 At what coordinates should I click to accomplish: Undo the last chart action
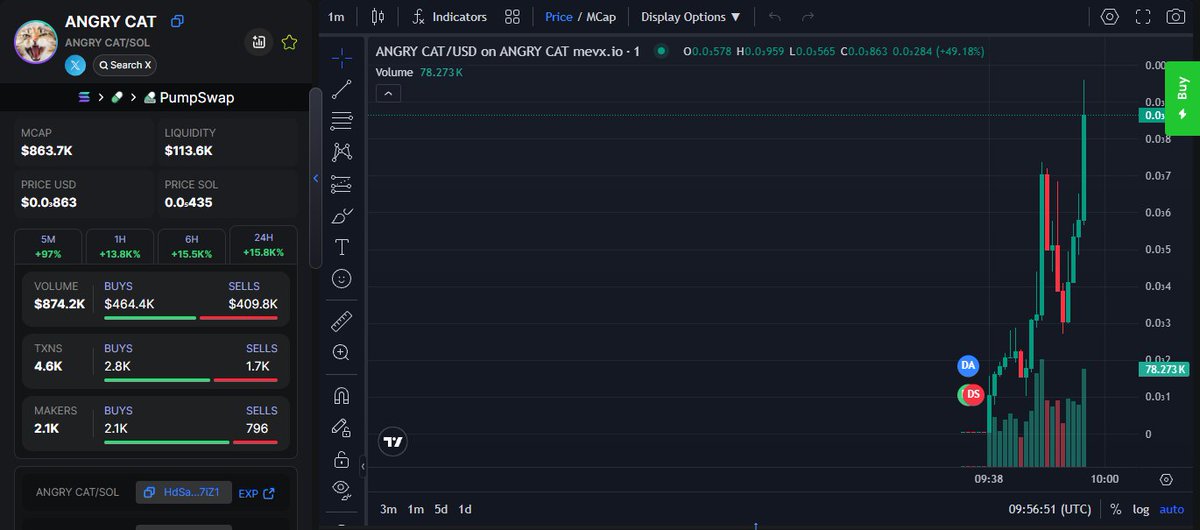[775, 17]
